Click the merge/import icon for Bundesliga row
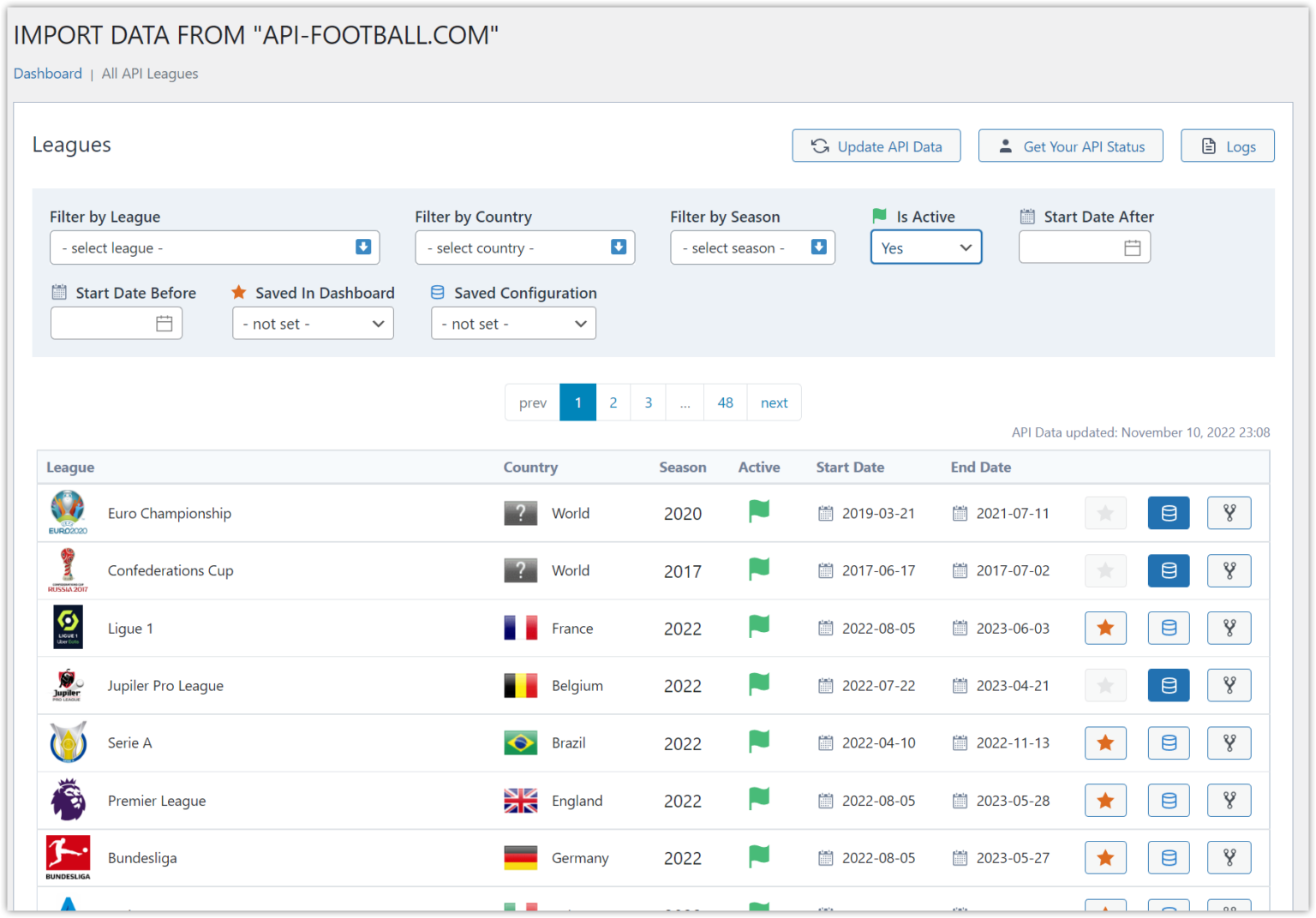Screen dimensions: 1316x918 pyautogui.click(x=1229, y=857)
